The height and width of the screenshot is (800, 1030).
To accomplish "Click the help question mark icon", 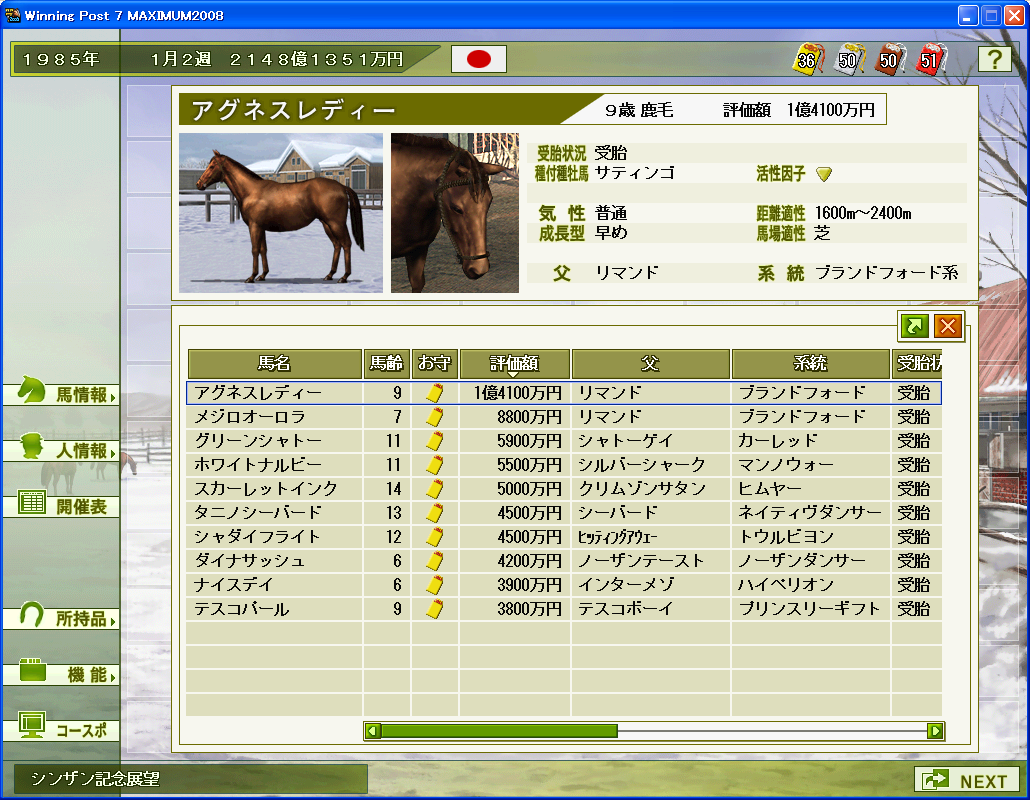I will [995, 60].
